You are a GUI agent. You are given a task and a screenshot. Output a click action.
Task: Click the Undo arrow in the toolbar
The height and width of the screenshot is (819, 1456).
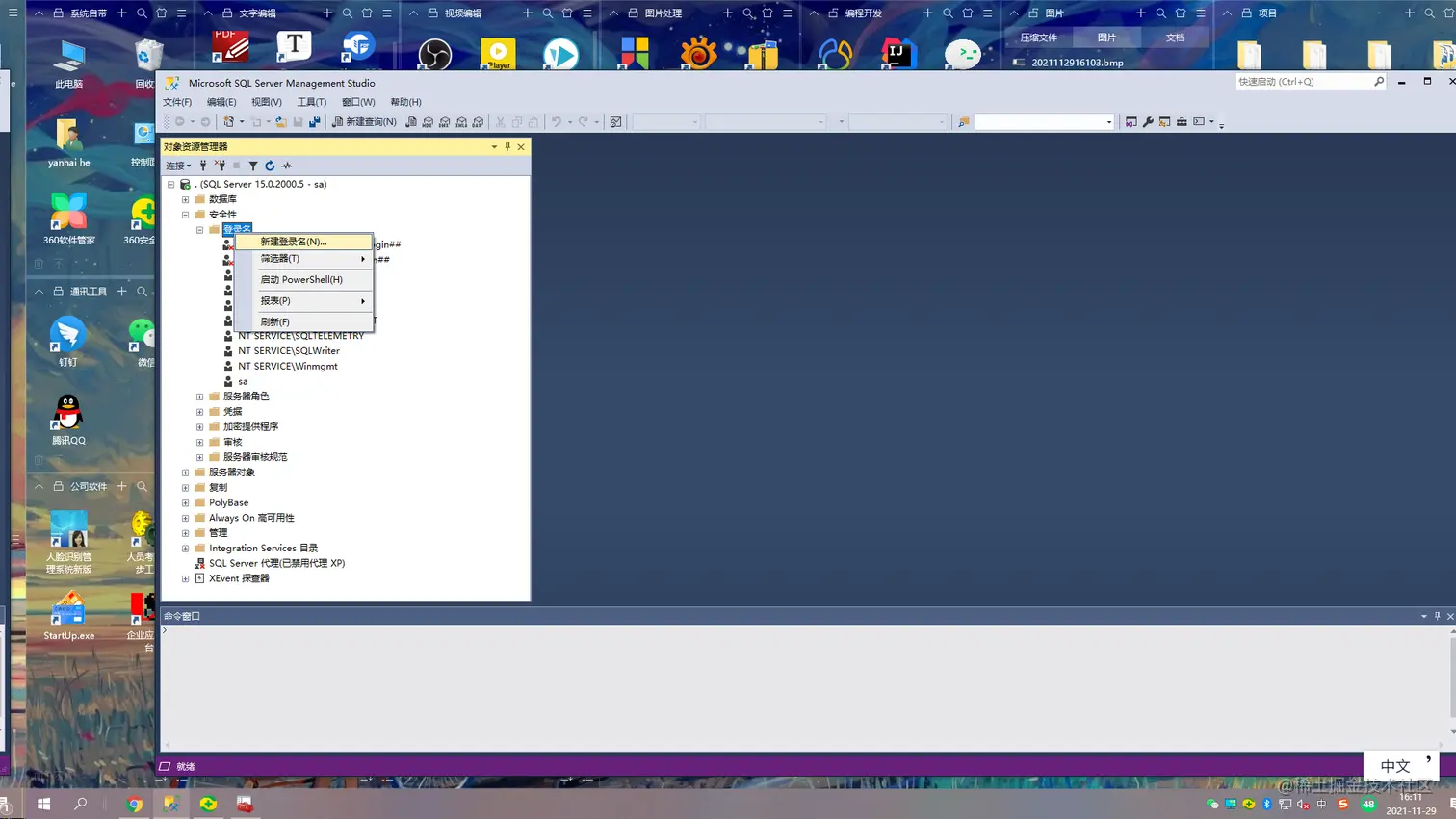pyautogui.click(x=556, y=122)
